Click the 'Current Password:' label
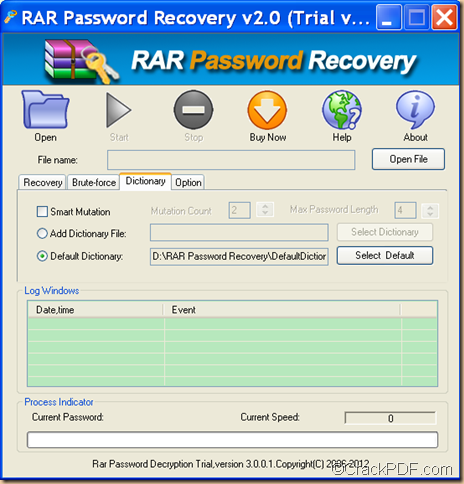Image resolution: width=464 pixels, height=484 pixels. click(x=68, y=417)
